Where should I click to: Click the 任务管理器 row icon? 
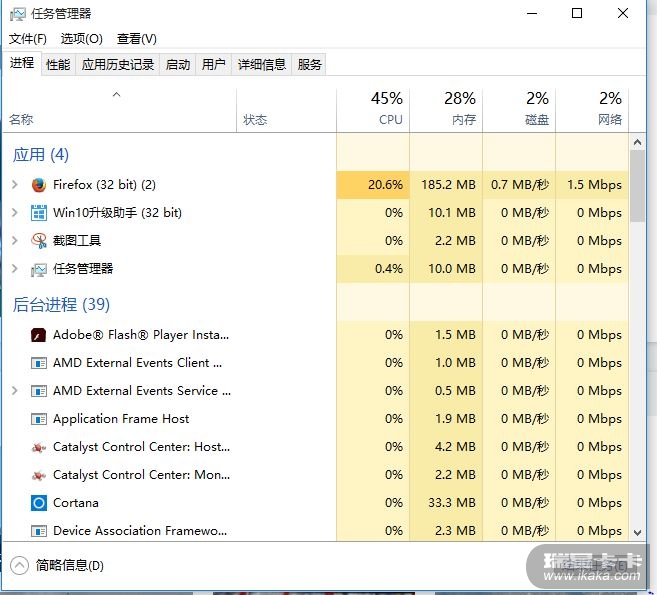pyautogui.click(x=39, y=269)
